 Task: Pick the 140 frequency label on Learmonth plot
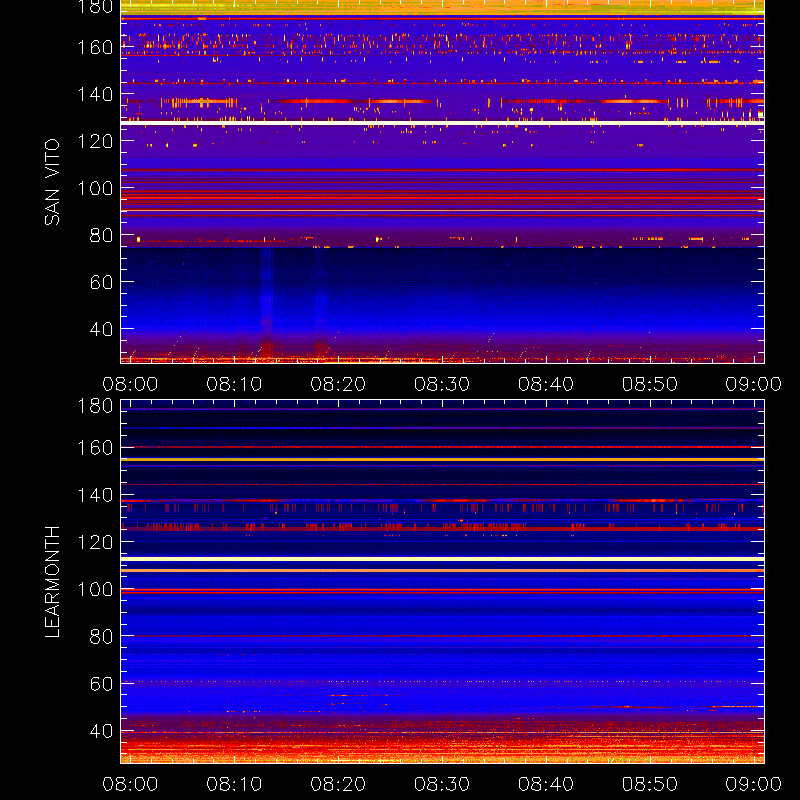pyautogui.click(x=95, y=495)
